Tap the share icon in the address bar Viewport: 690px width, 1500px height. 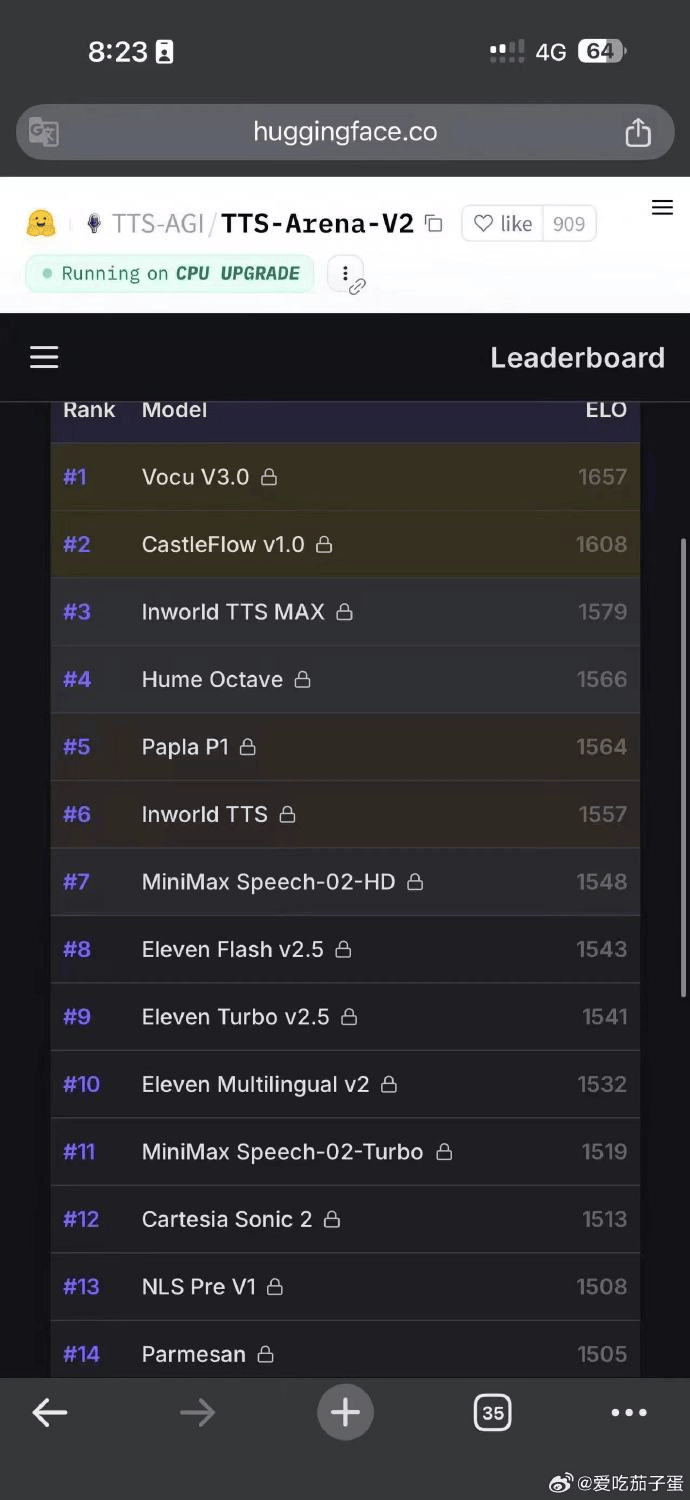638,133
